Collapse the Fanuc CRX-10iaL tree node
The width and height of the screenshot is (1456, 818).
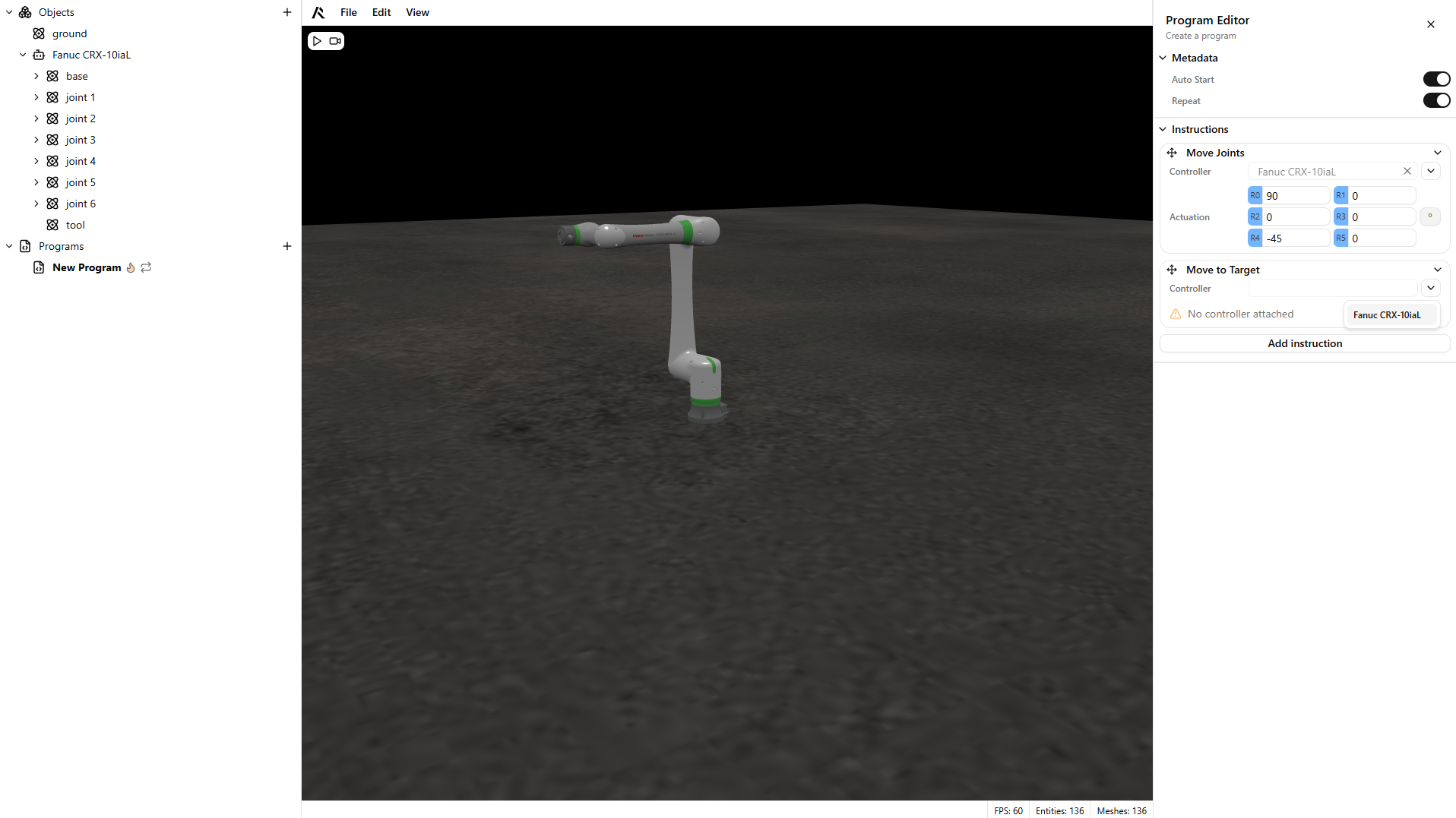click(23, 55)
